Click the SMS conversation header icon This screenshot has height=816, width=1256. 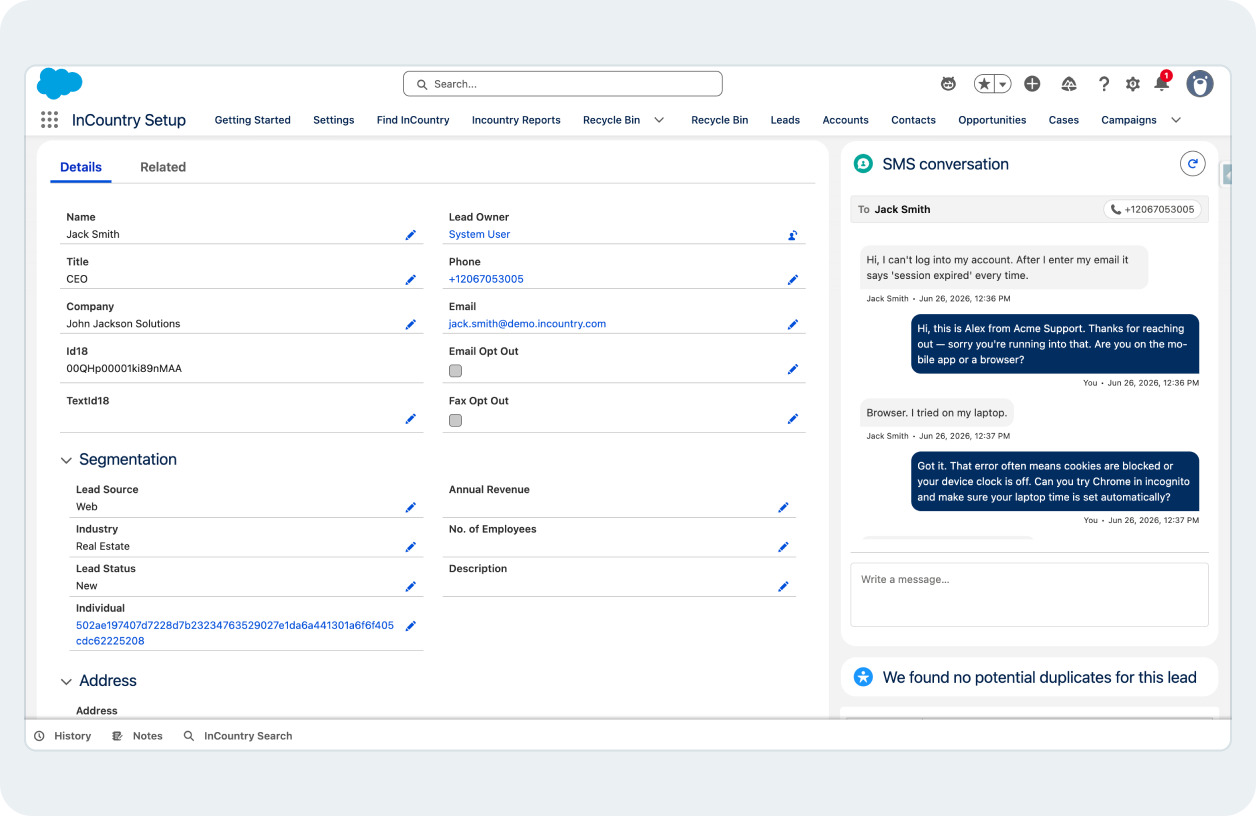tap(863, 164)
